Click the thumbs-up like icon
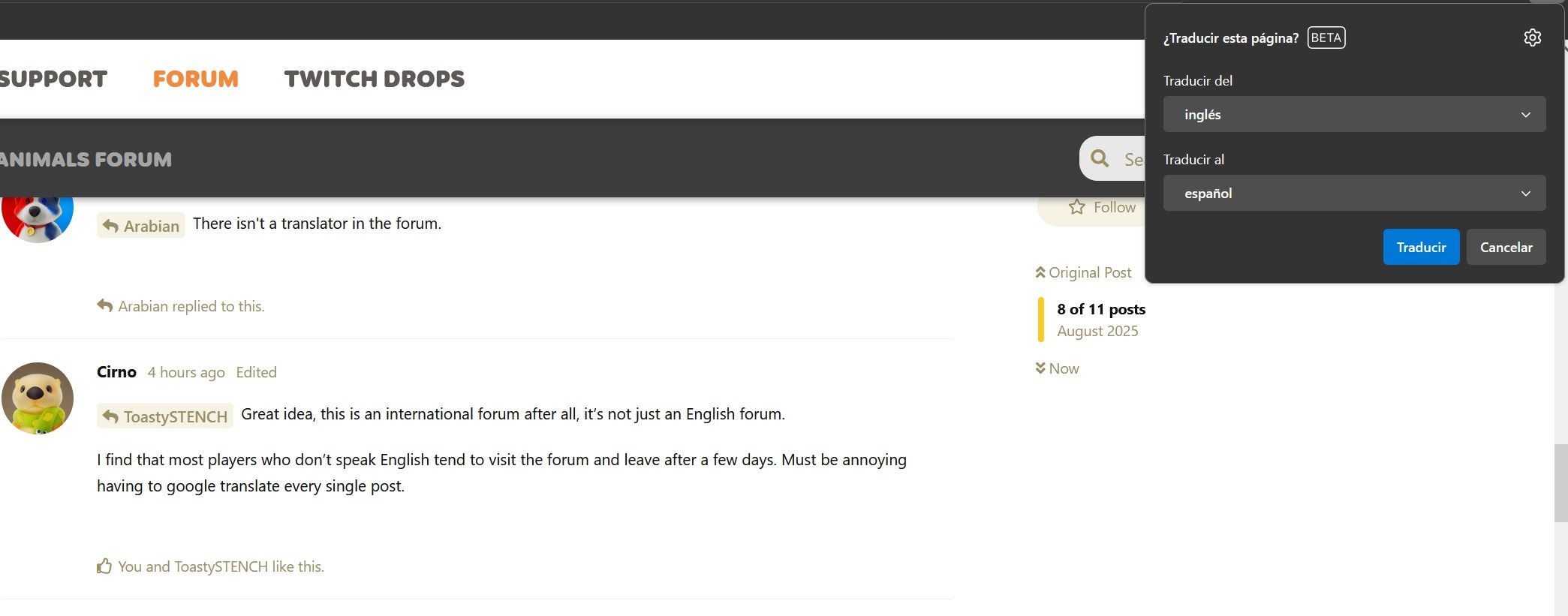 pyautogui.click(x=104, y=566)
